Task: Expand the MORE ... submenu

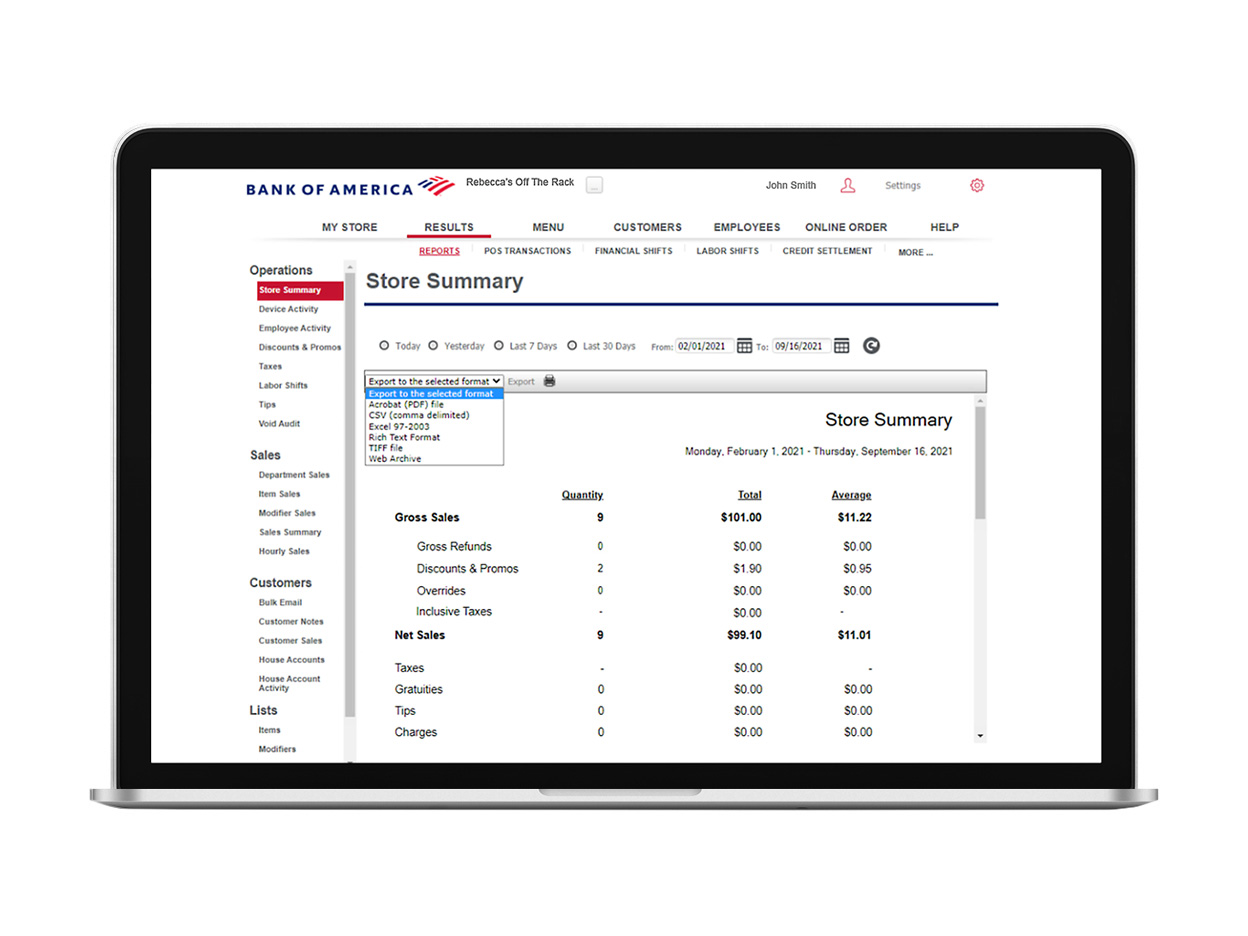Action: click(x=915, y=253)
